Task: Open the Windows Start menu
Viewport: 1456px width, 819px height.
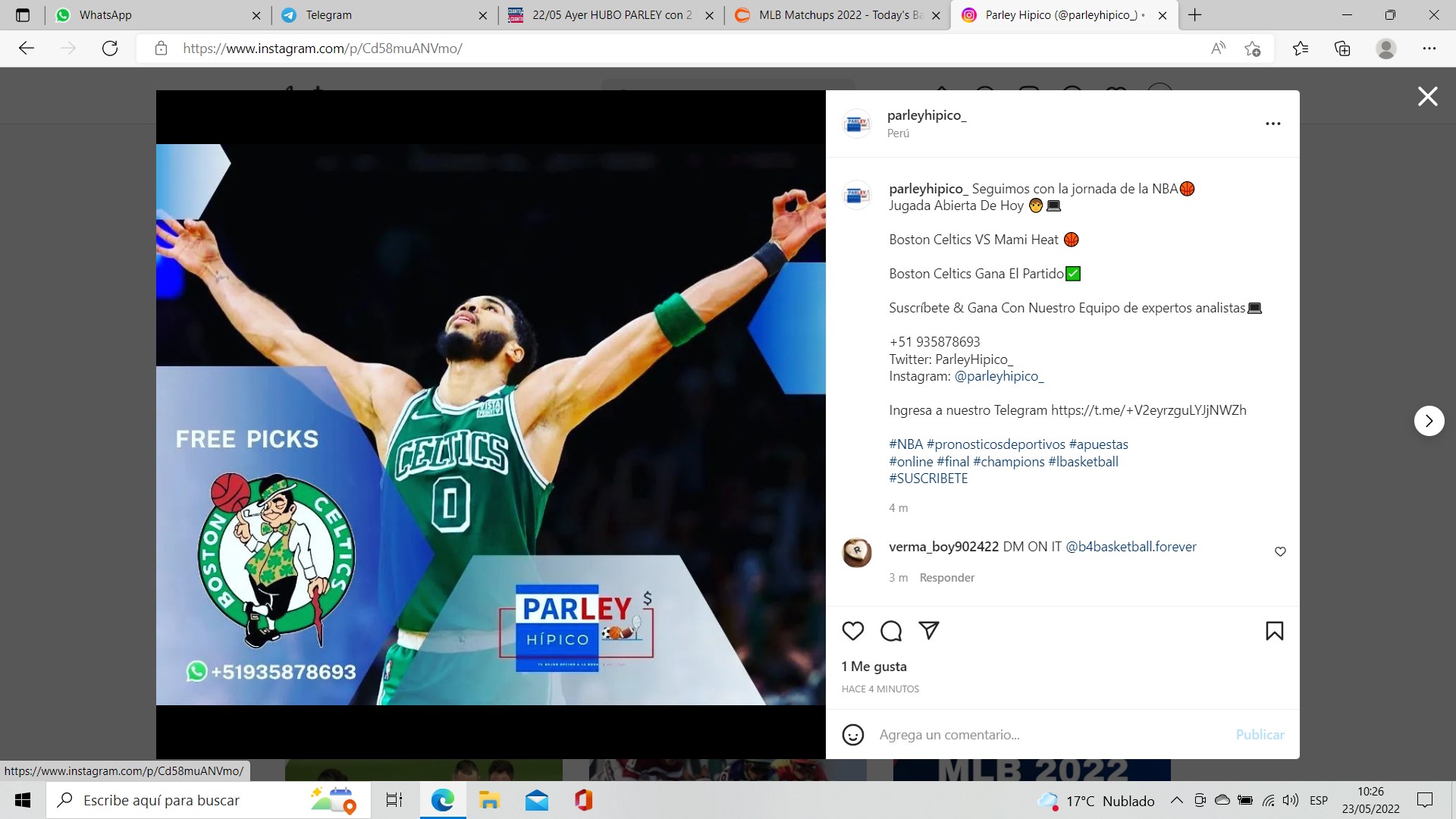Action: point(23,800)
